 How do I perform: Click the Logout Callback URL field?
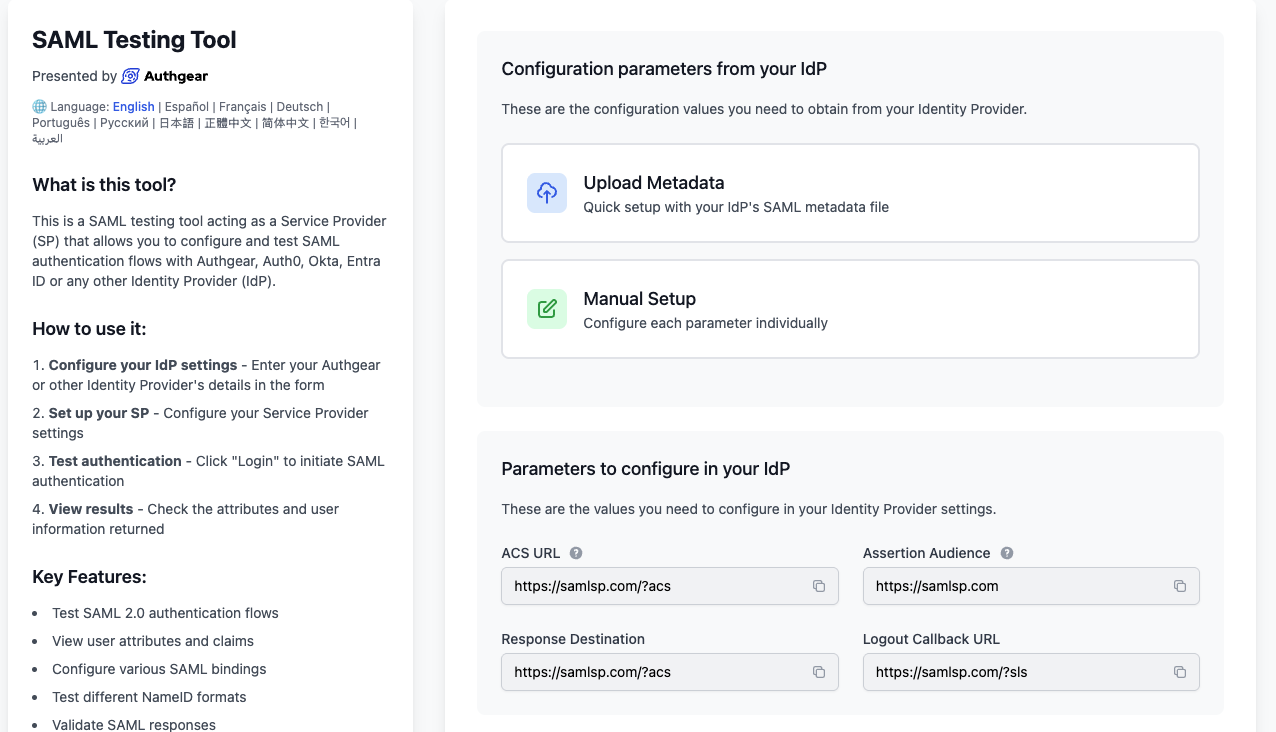pos(1031,672)
